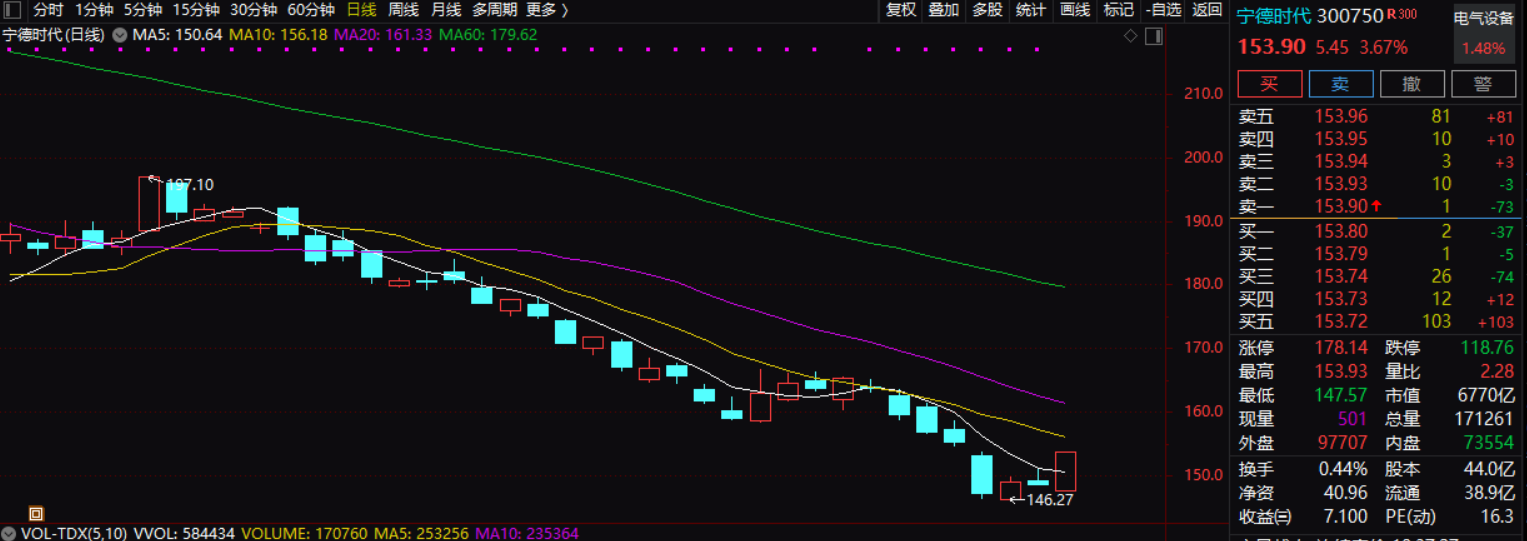Click the MA60: 179.62 legend label
Viewport: 1527px width, 541px height.
click(488, 35)
